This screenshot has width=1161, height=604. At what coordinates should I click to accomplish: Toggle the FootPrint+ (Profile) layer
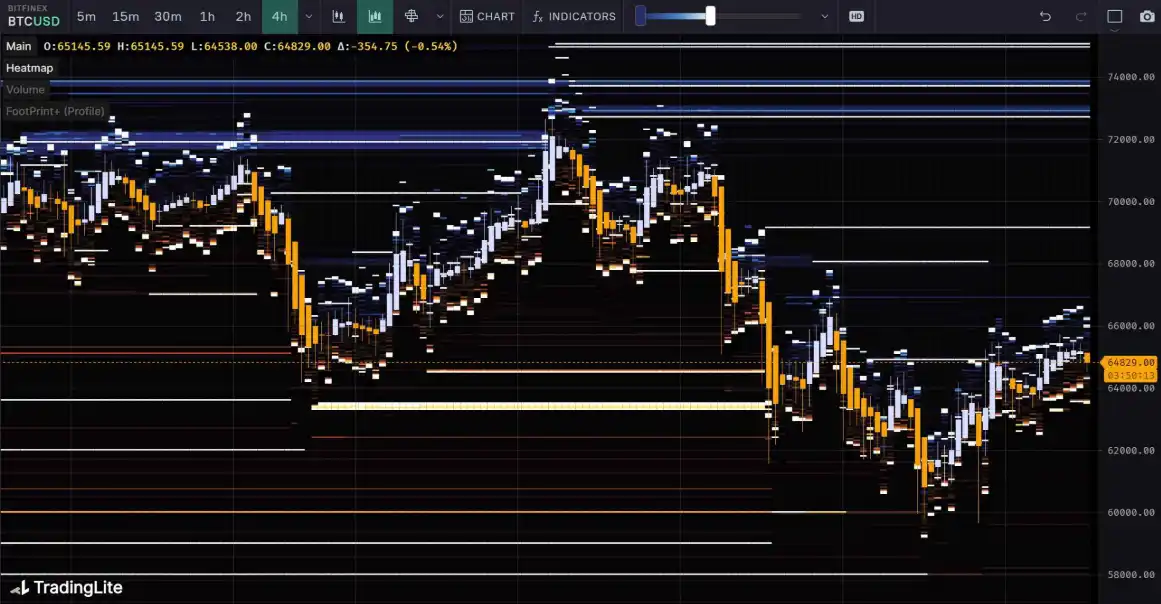[x=55, y=111]
